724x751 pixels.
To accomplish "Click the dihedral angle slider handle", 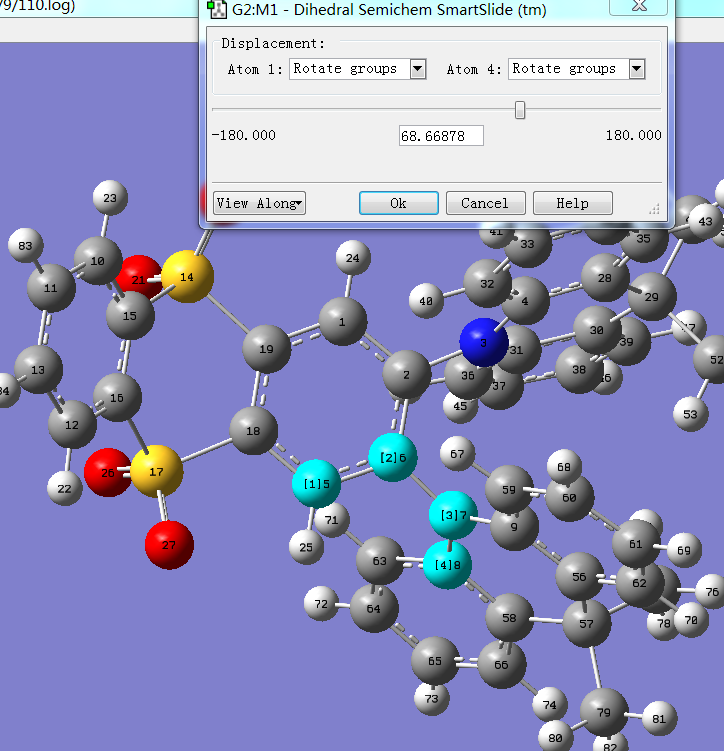I will (520, 110).
